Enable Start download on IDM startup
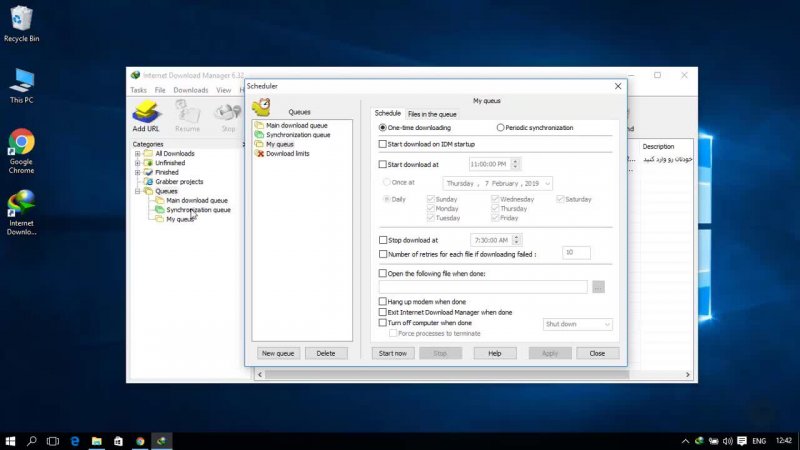Image resolution: width=800 pixels, height=450 pixels. (x=383, y=144)
